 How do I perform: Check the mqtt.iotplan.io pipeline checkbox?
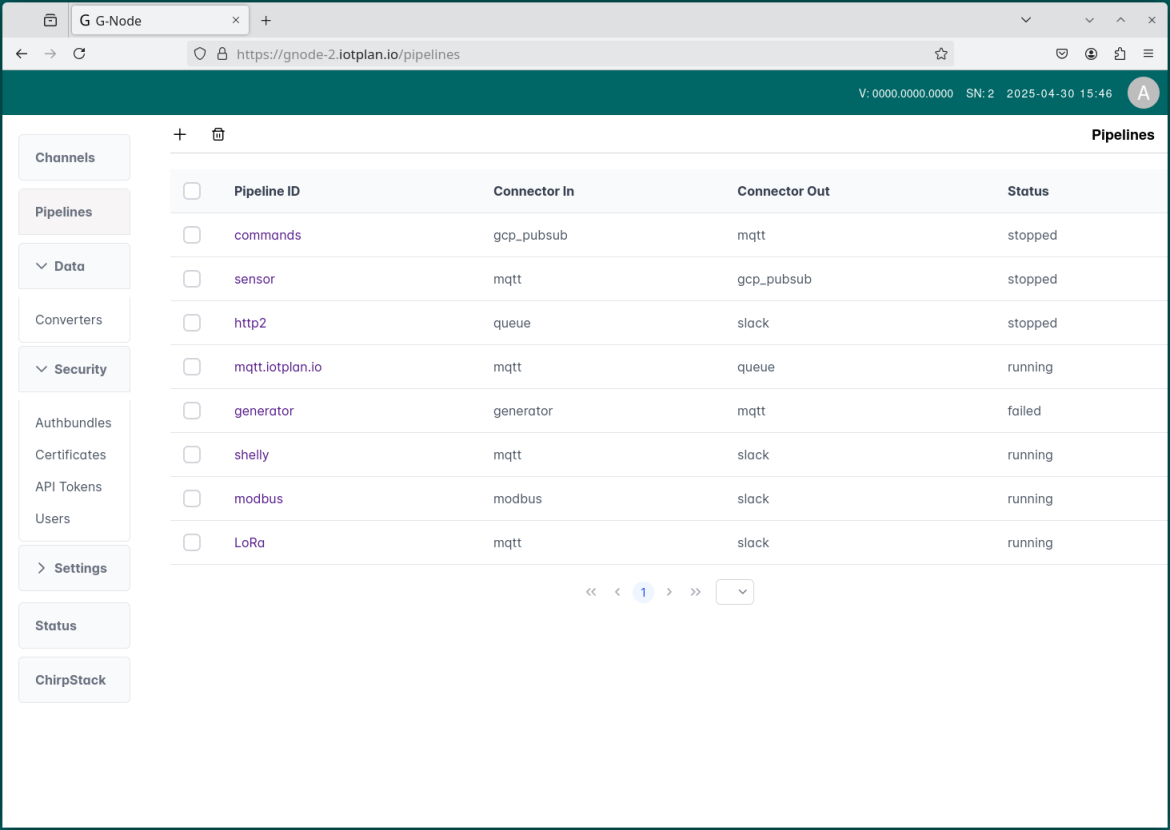[x=192, y=367]
